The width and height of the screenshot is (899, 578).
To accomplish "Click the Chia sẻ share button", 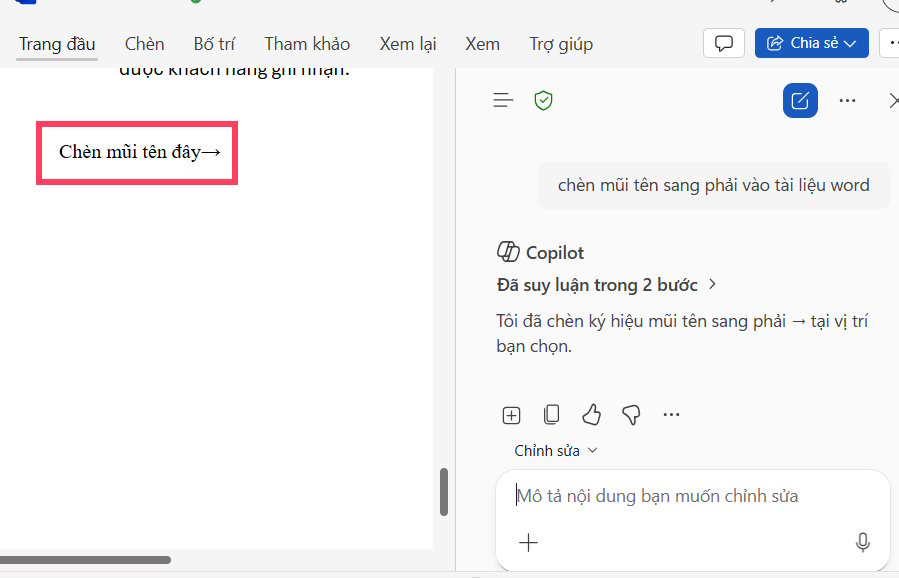I will pos(811,43).
